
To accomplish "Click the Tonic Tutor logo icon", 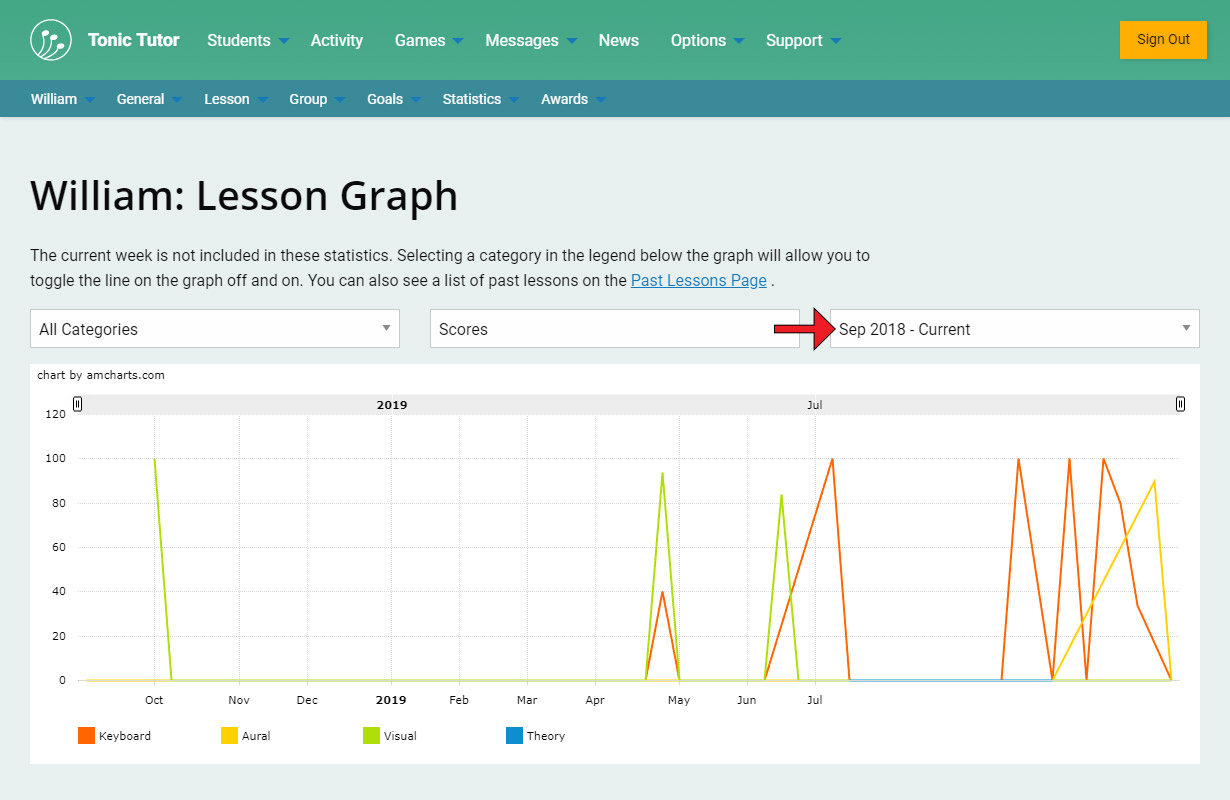I will [51, 40].
